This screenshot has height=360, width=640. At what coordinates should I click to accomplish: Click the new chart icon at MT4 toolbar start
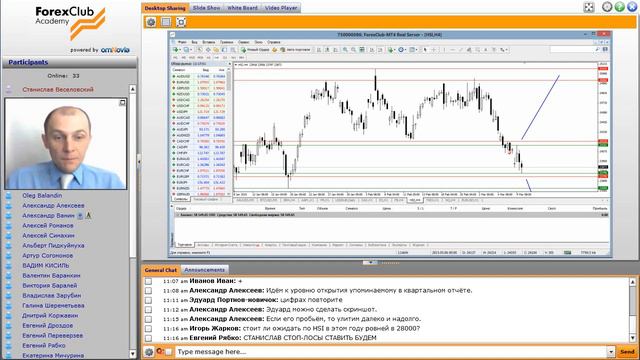click(176, 50)
